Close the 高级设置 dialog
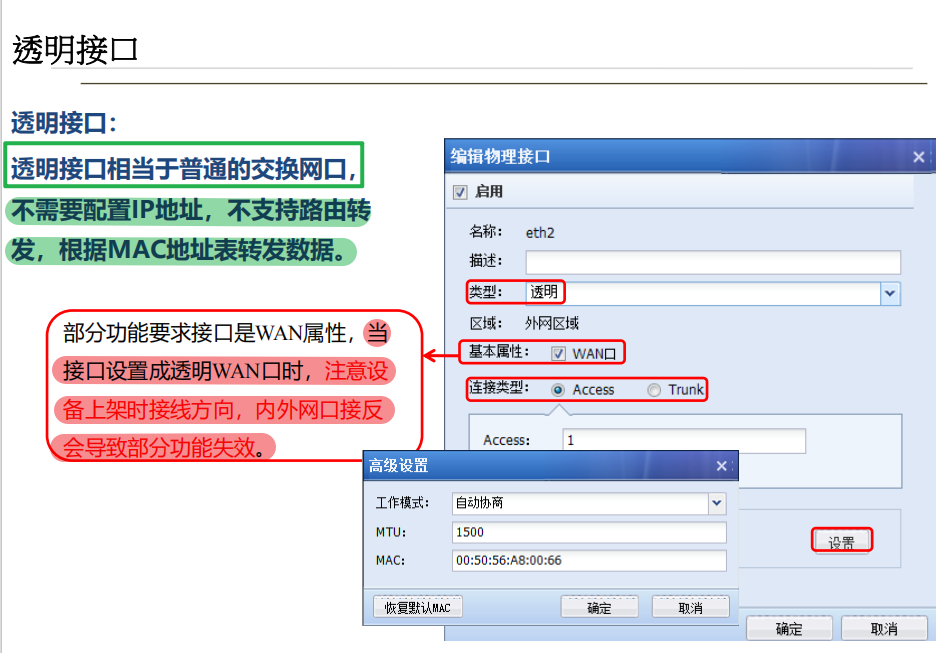Viewport: 949px width, 653px height. tap(721, 466)
